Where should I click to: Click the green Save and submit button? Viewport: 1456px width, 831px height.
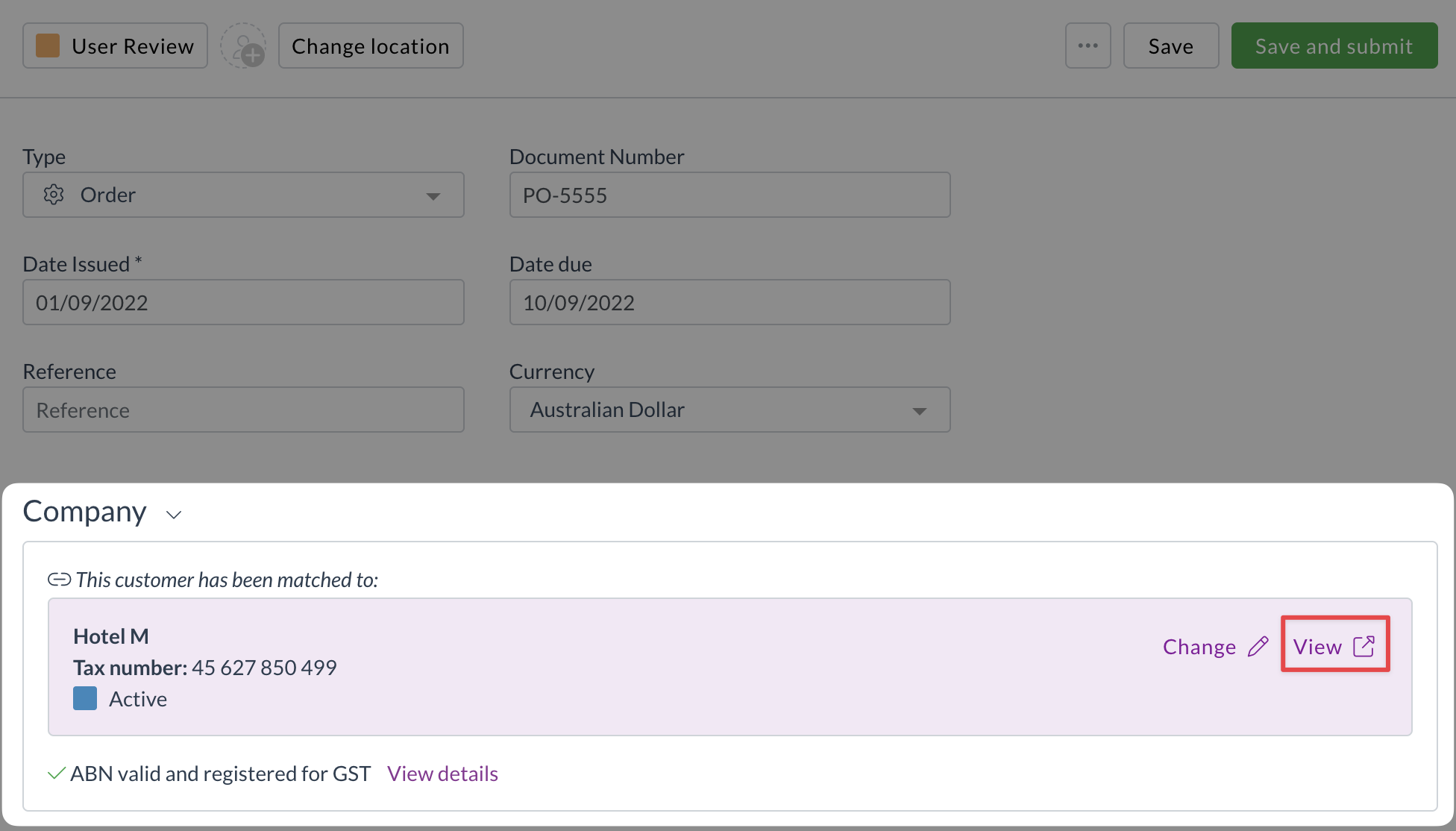coord(1334,46)
